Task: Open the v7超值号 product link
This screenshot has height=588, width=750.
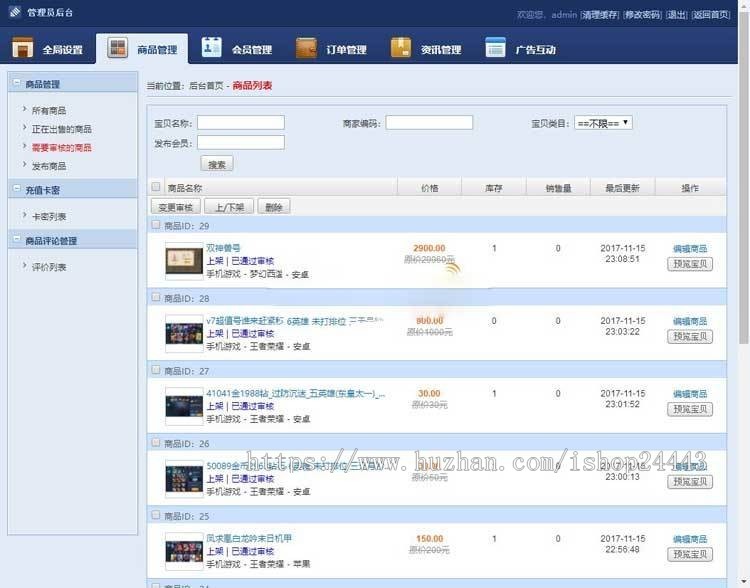Action: pos(295,321)
